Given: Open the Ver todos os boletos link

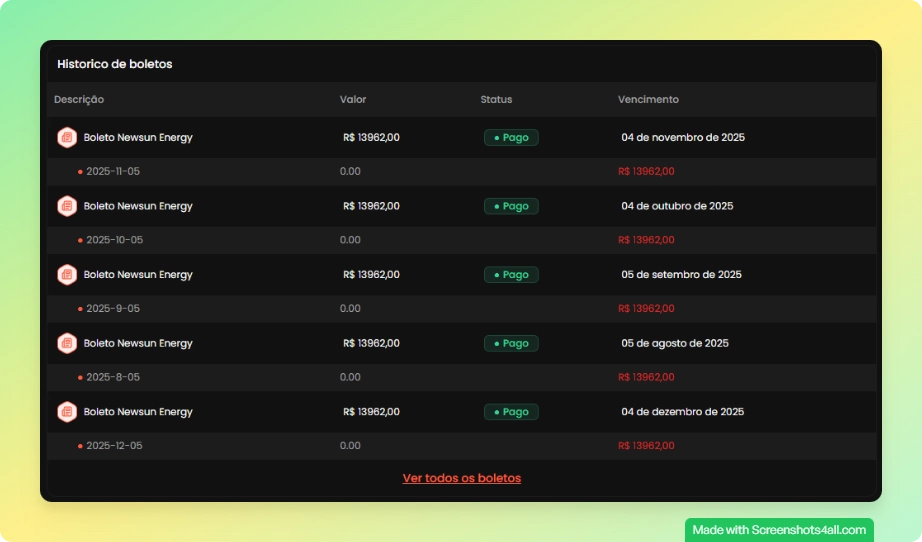Looking at the screenshot, I should coord(461,478).
